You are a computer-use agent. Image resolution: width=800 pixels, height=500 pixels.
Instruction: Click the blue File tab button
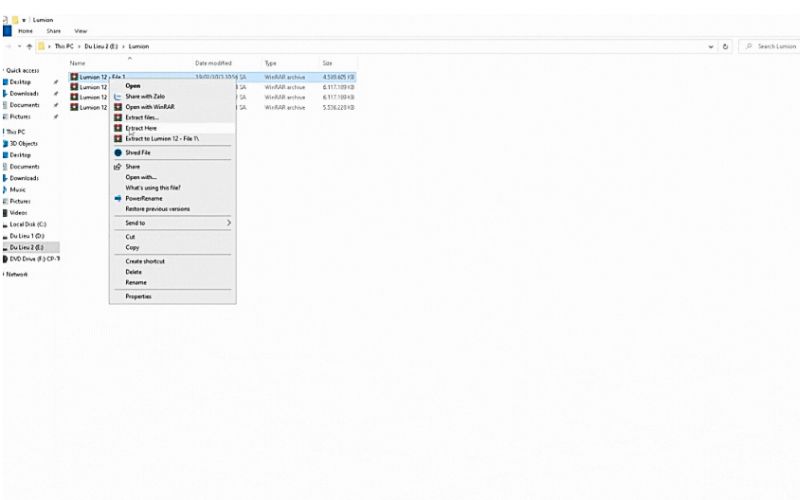(7, 31)
